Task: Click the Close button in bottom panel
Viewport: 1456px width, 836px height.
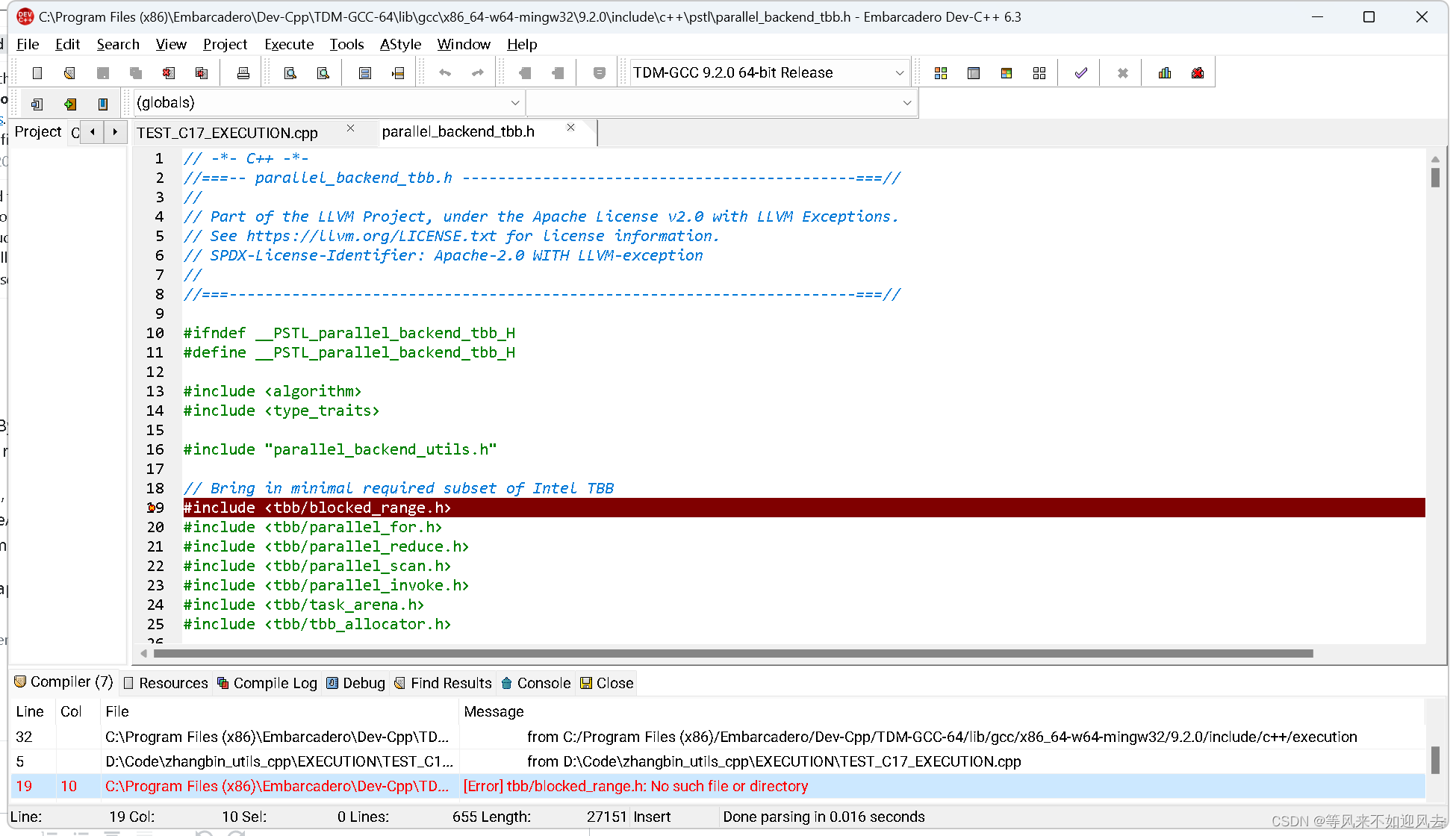Action: (607, 683)
